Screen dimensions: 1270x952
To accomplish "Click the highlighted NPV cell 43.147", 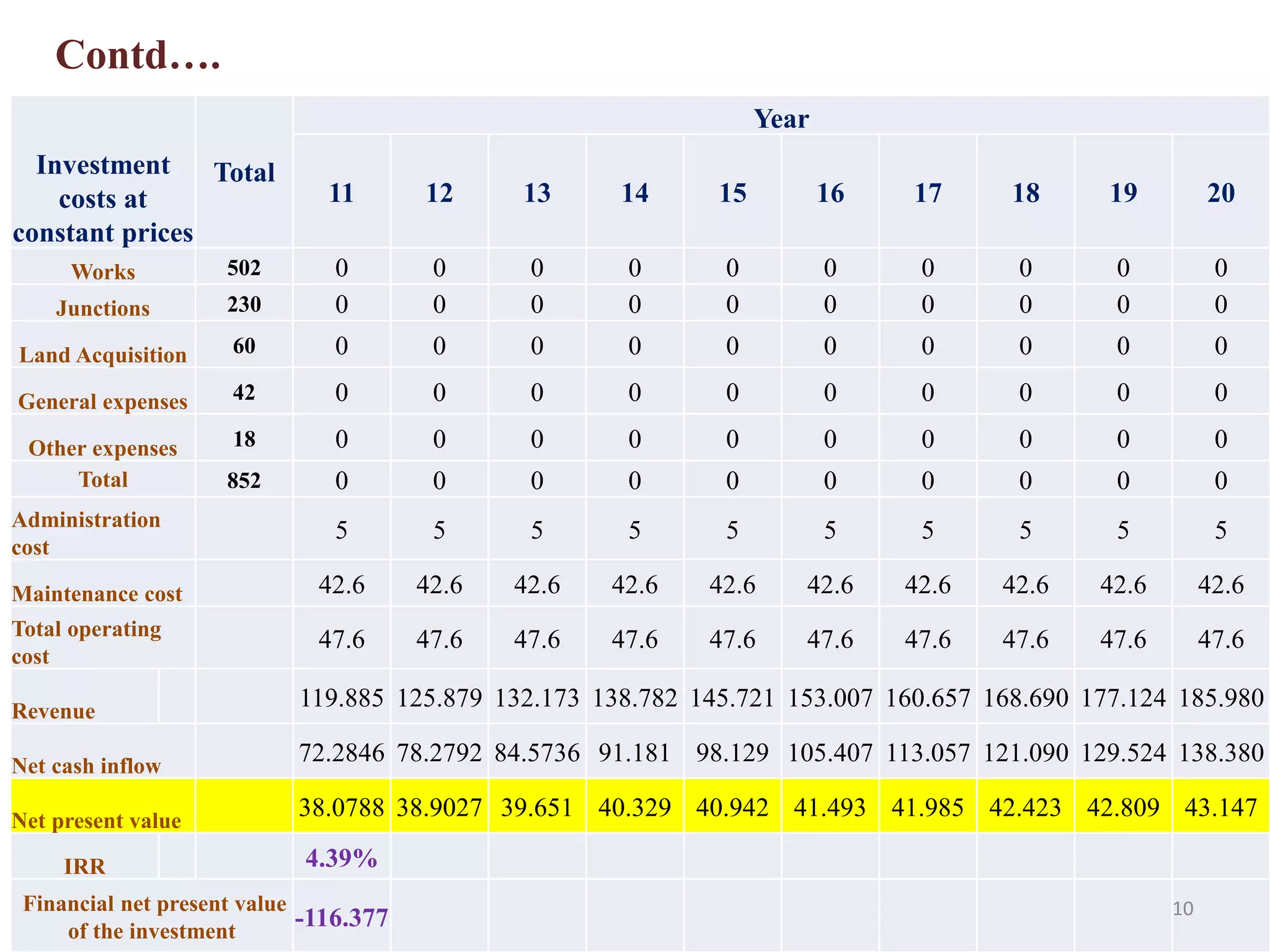I will [x=1220, y=807].
